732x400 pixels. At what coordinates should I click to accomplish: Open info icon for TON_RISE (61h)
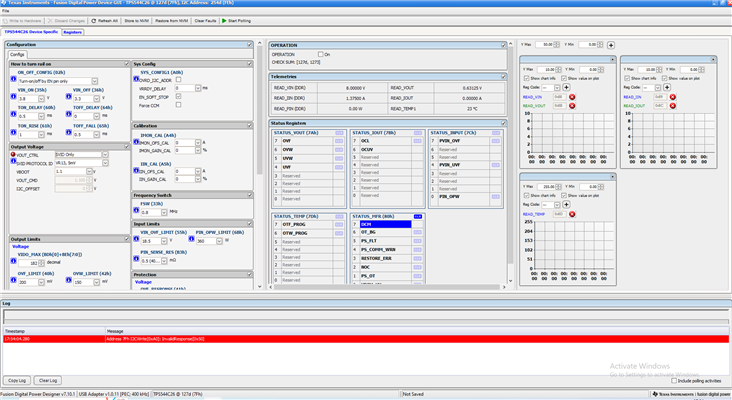point(13,133)
